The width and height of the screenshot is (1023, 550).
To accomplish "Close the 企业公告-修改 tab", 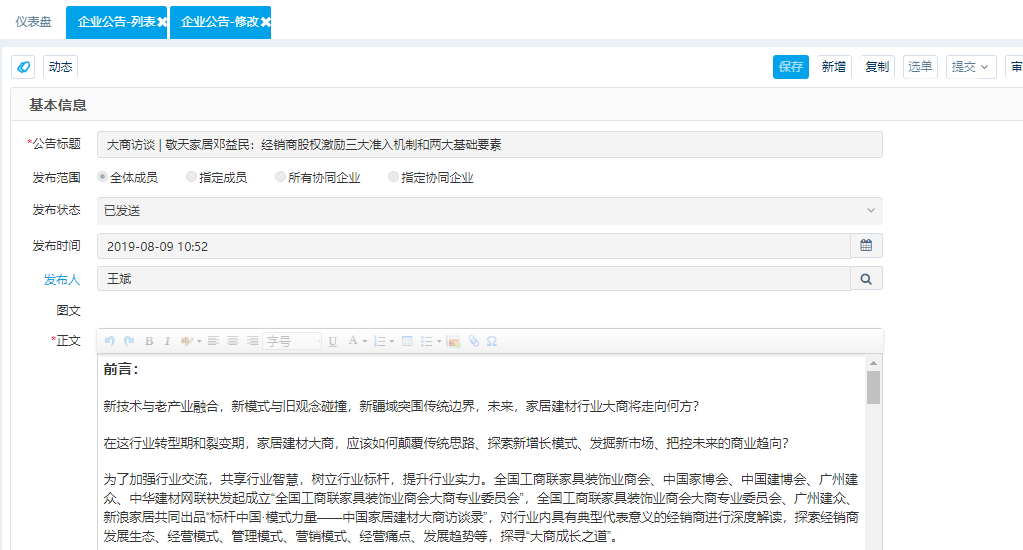I will point(266,22).
